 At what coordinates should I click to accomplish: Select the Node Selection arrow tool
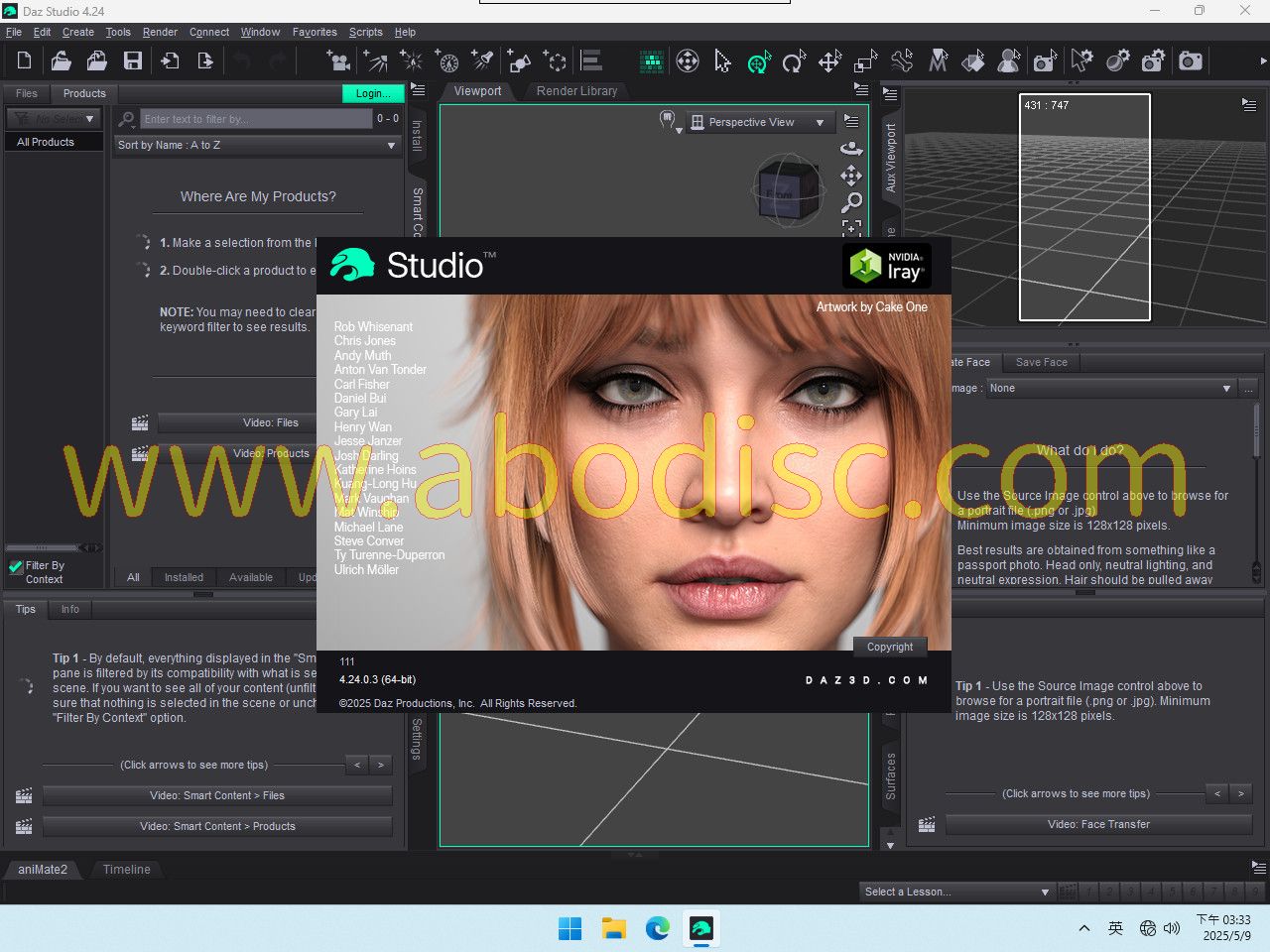coord(723,61)
